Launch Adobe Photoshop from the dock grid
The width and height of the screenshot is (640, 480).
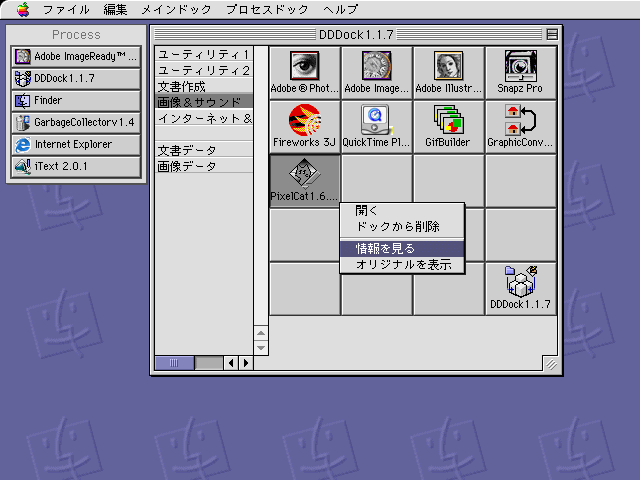pyautogui.click(x=304, y=73)
